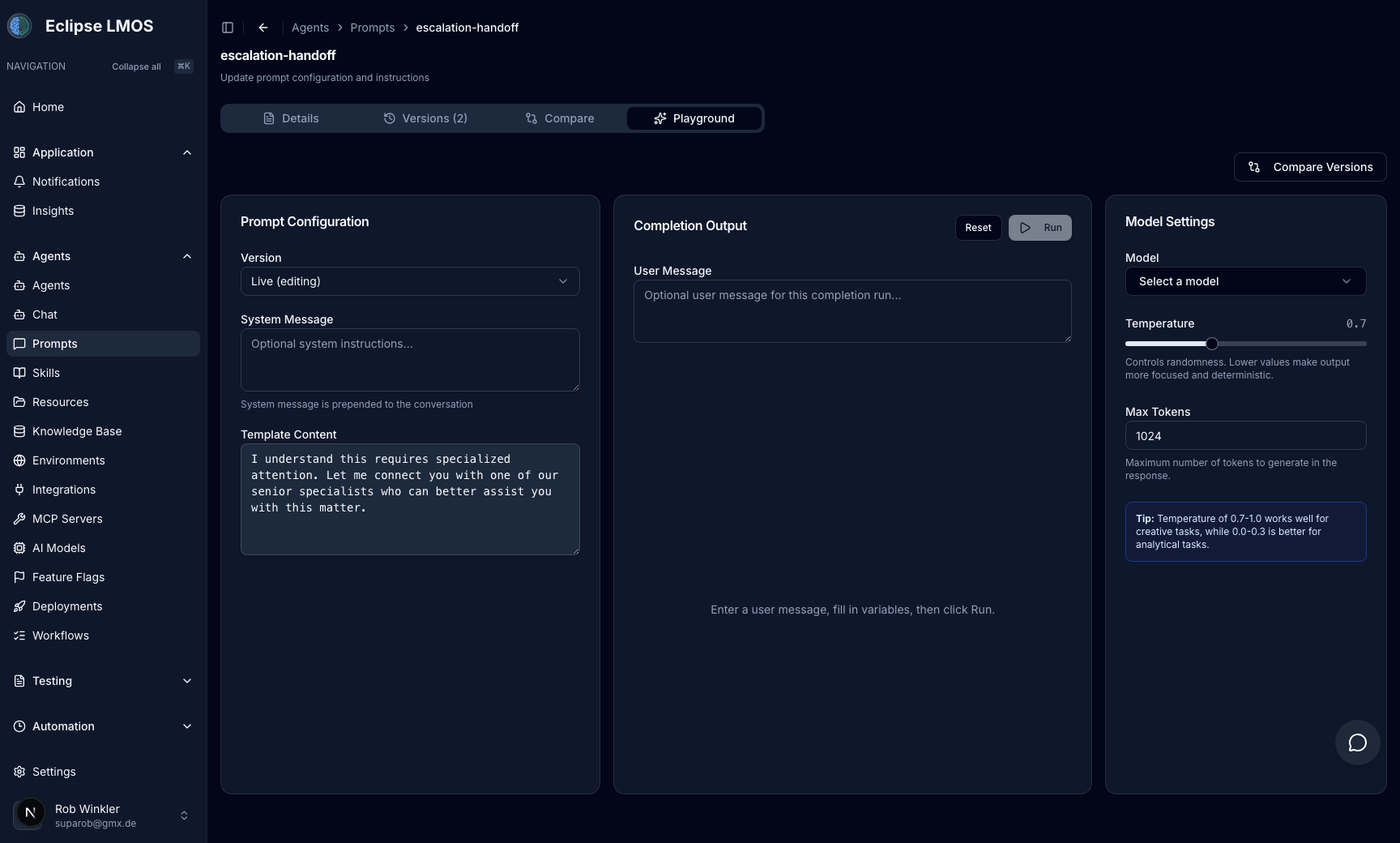Click the suparob@gmx.de email text
Image resolution: width=1400 pixels, height=843 pixels.
click(96, 824)
